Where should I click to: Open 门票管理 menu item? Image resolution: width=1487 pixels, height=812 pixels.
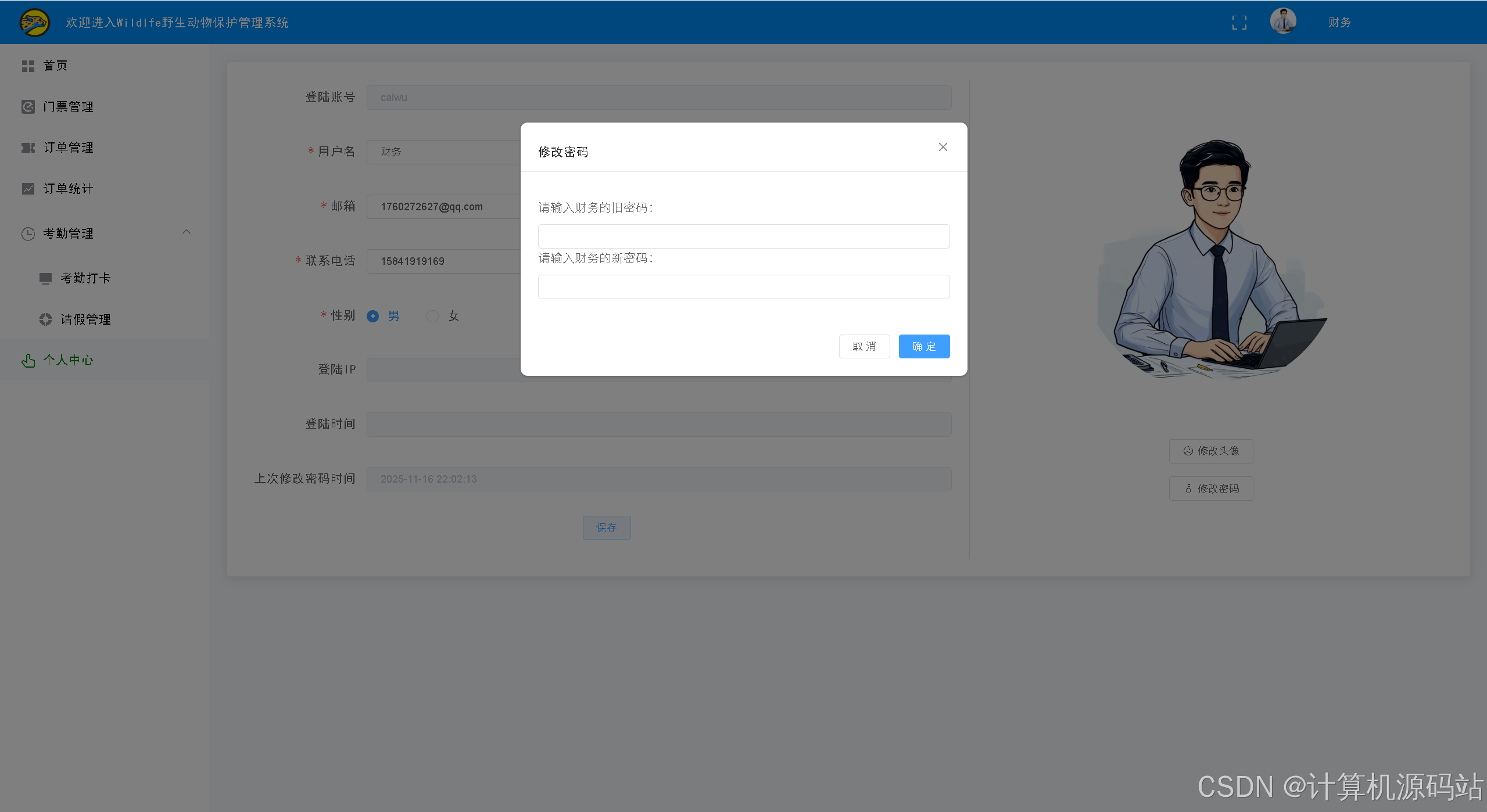coord(105,107)
